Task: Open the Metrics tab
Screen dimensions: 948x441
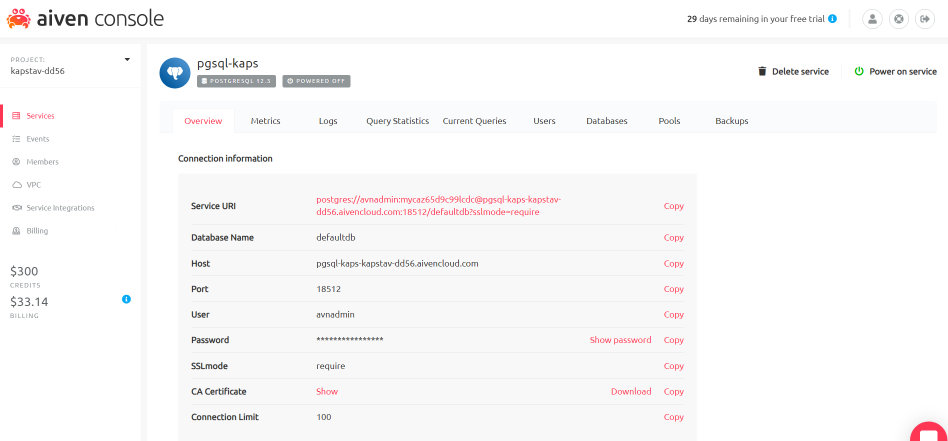Action: [x=265, y=121]
